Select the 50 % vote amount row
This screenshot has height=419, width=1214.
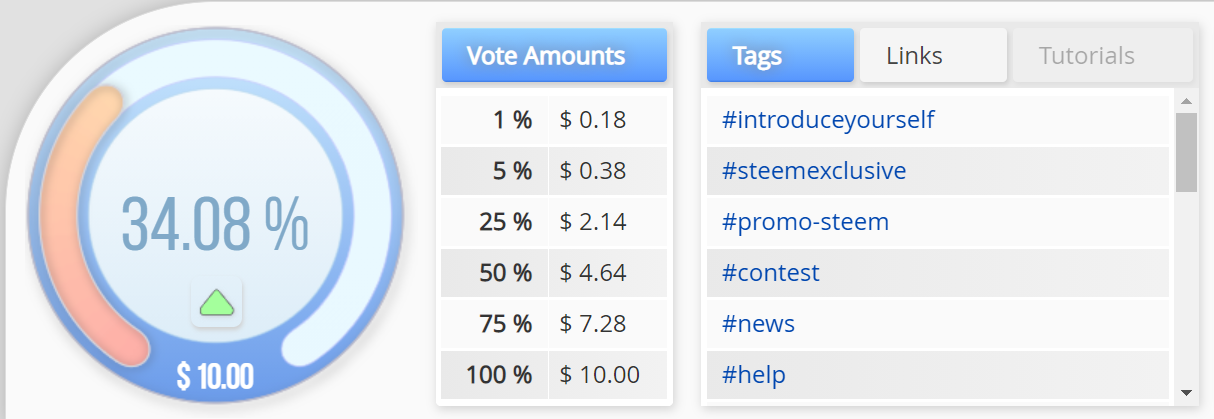(x=554, y=273)
